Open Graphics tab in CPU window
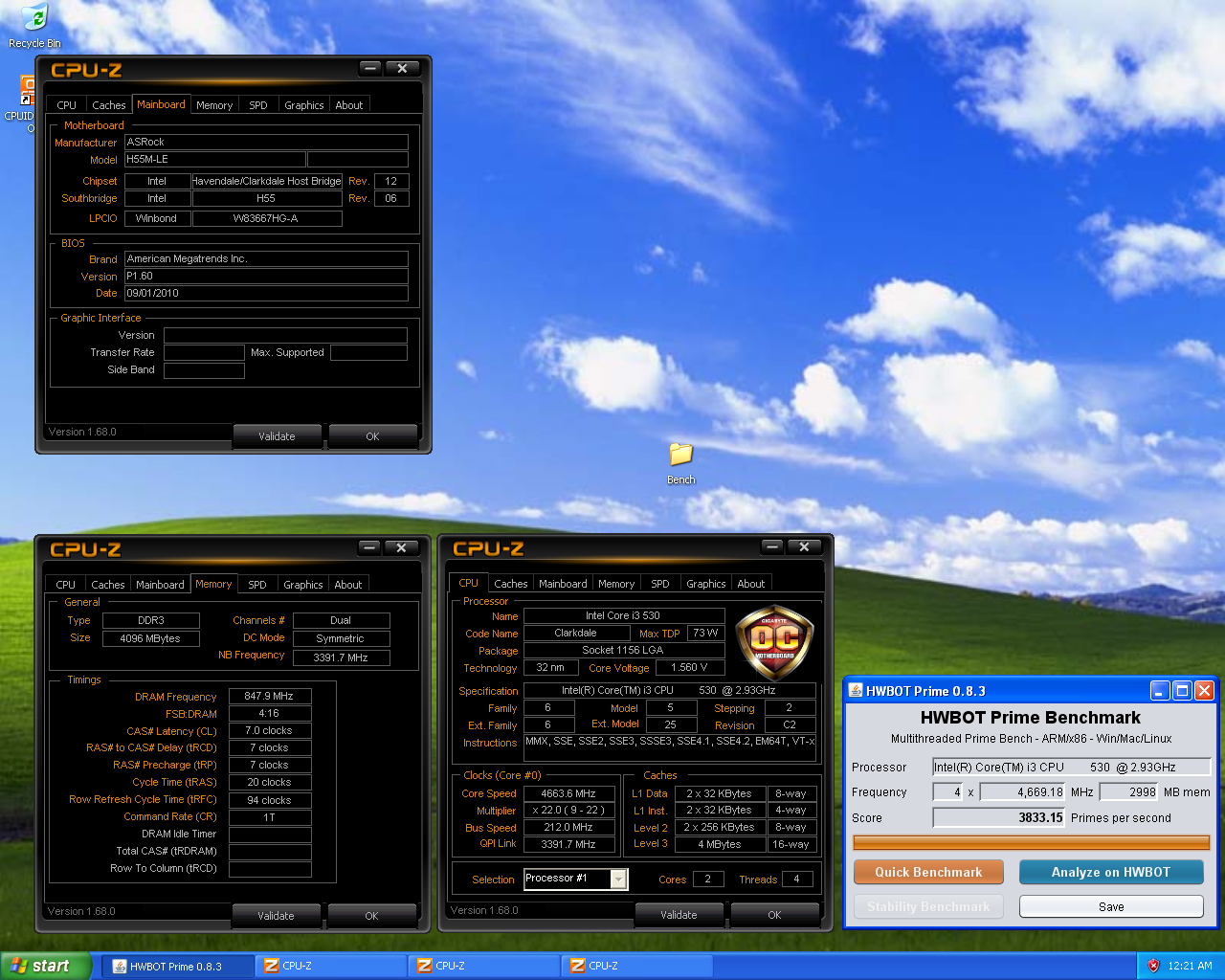The image size is (1225, 980). pos(706,584)
